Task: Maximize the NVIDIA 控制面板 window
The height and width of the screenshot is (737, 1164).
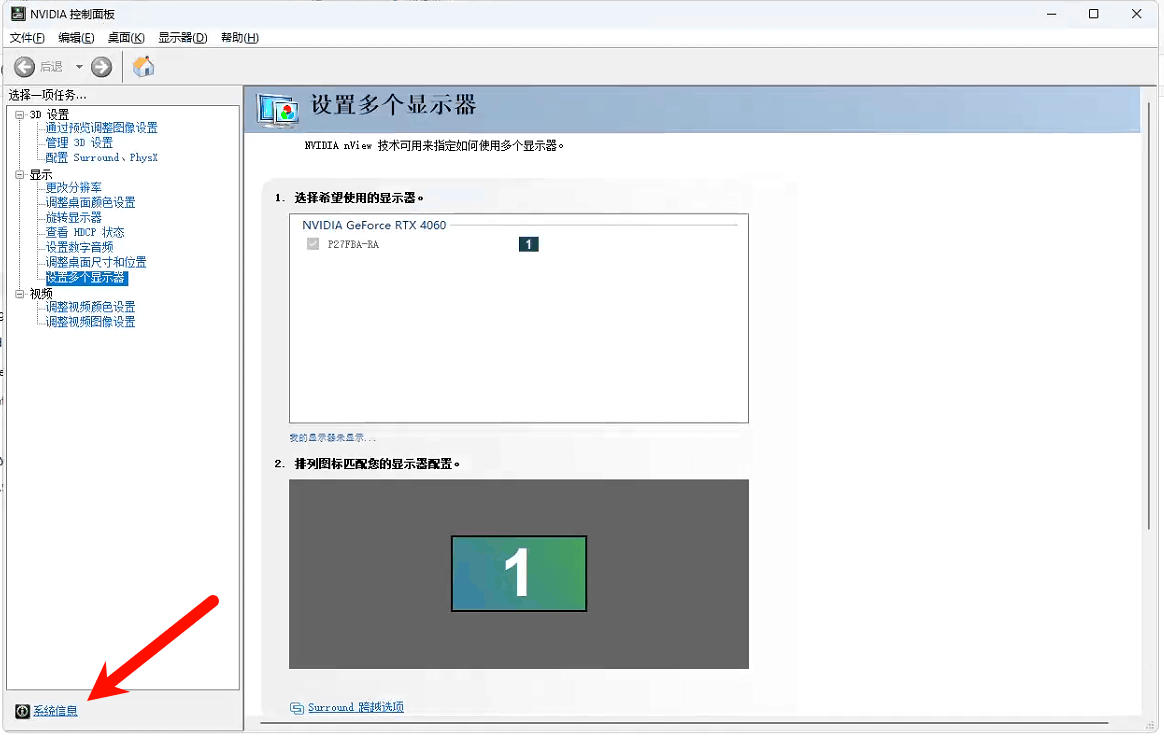Action: [x=1093, y=14]
